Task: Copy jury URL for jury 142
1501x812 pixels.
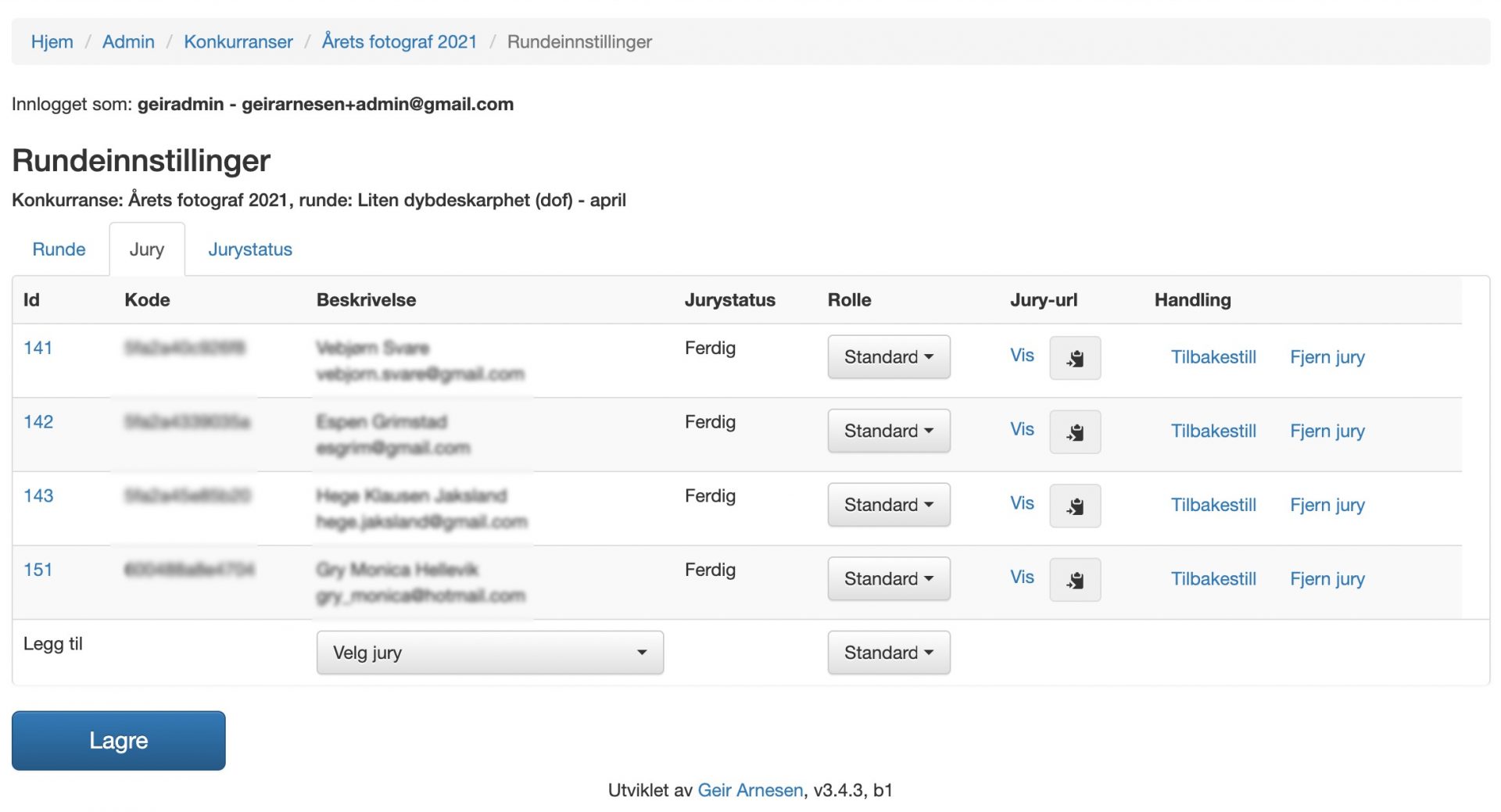Action: [x=1074, y=432]
